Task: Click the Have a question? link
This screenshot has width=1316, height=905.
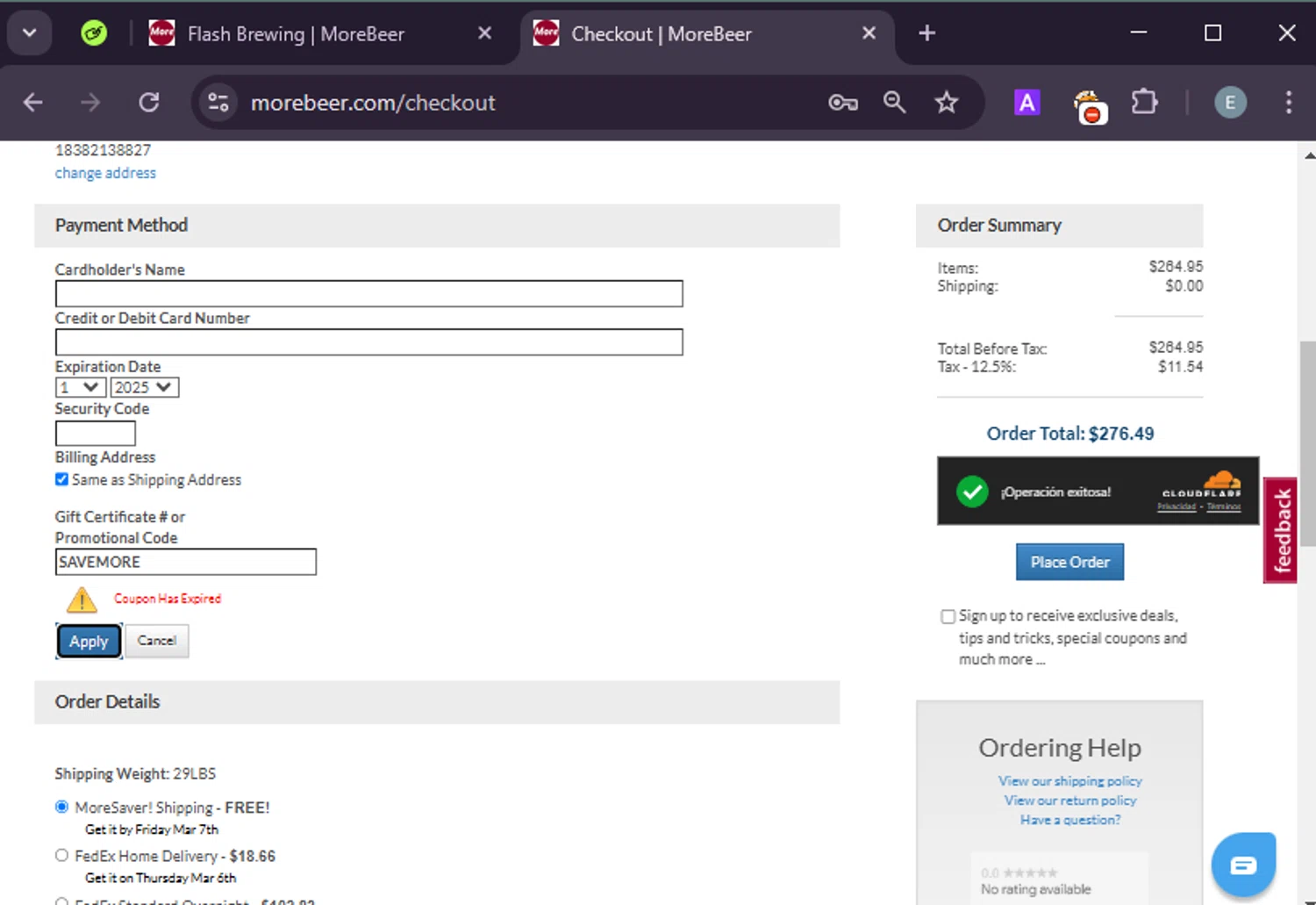Action: pyautogui.click(x=1069, y=819)
